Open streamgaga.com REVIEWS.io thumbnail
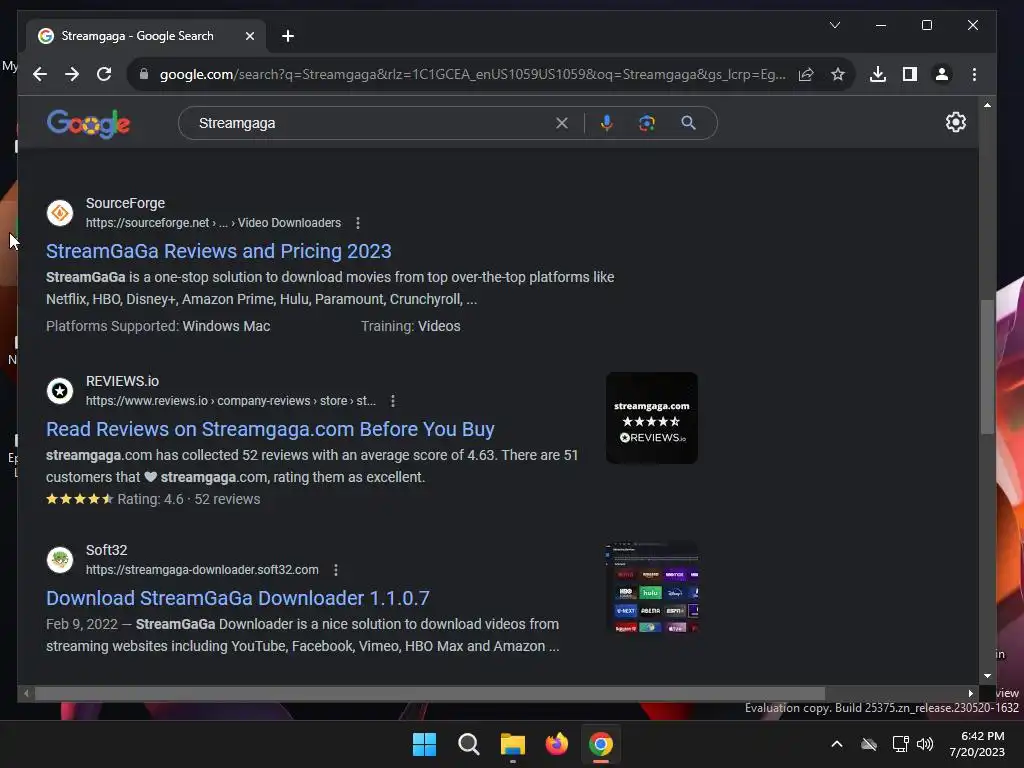The width and height of the screenshot is (1024, 768). pos(652,418)
